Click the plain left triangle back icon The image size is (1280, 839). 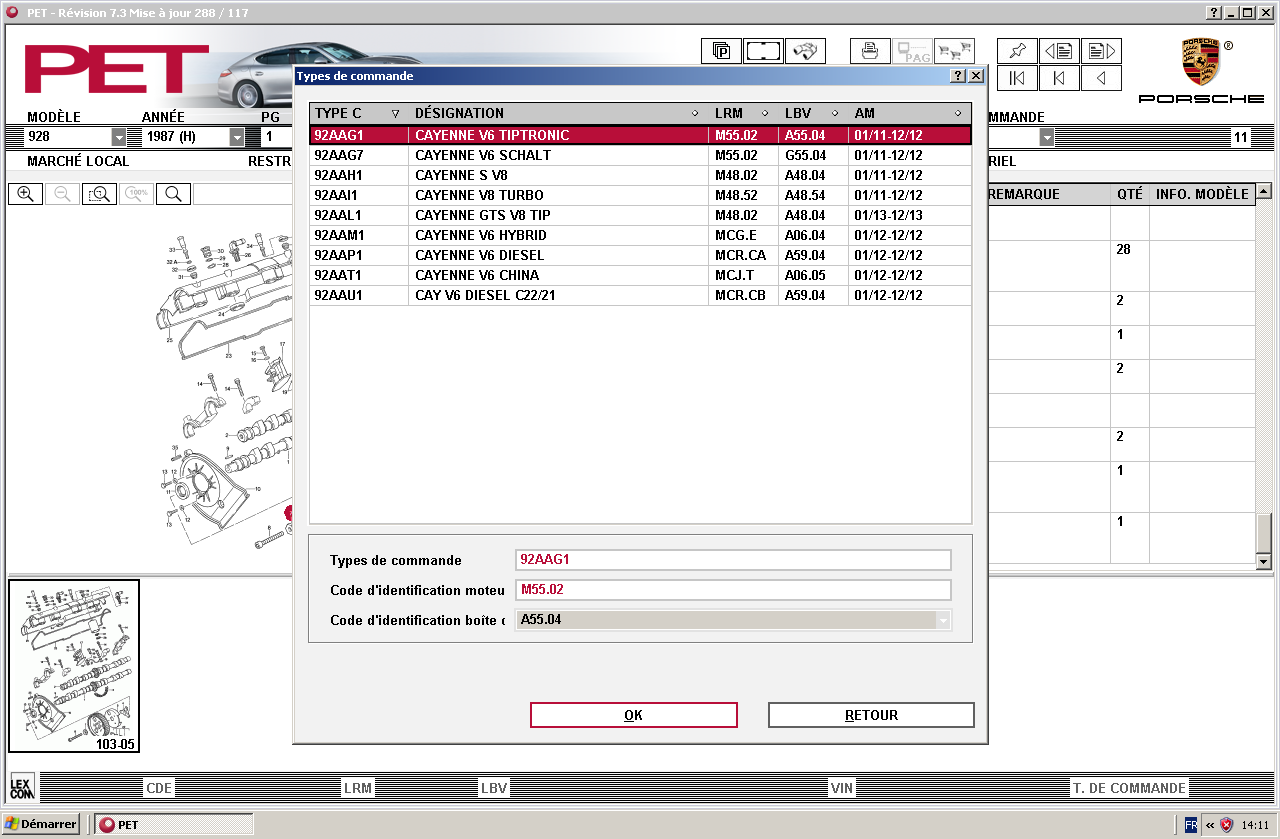(x=1101, y=78)
